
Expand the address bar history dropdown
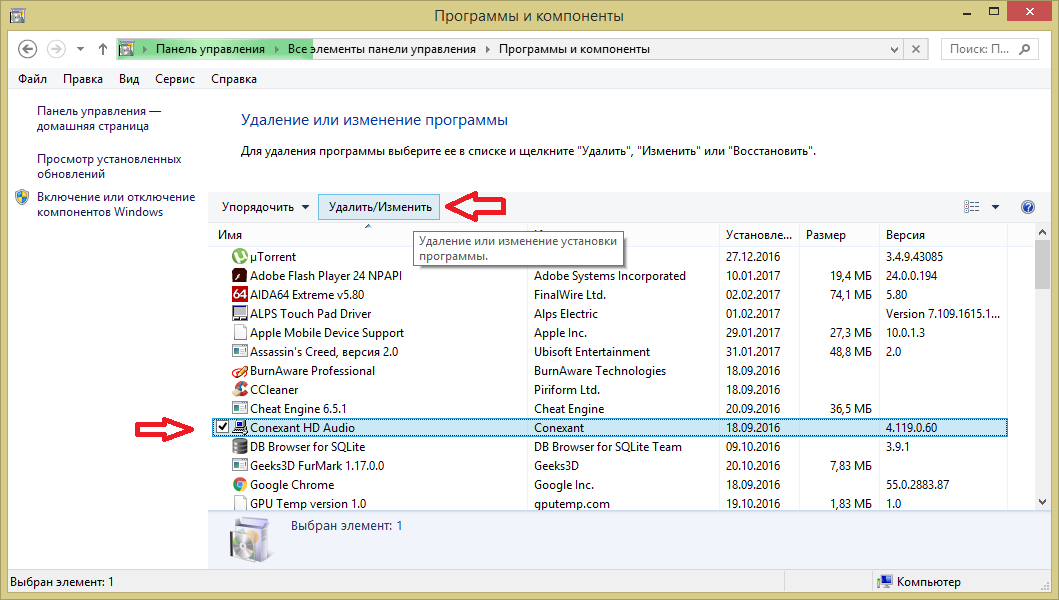coord(893,49)
